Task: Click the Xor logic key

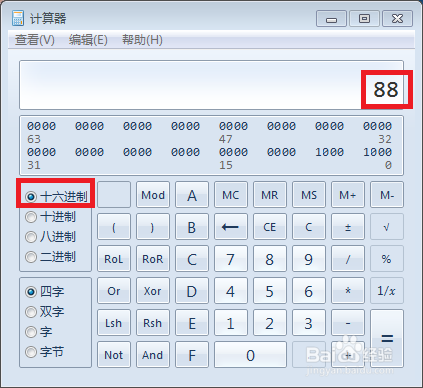Action: (153, 291)
